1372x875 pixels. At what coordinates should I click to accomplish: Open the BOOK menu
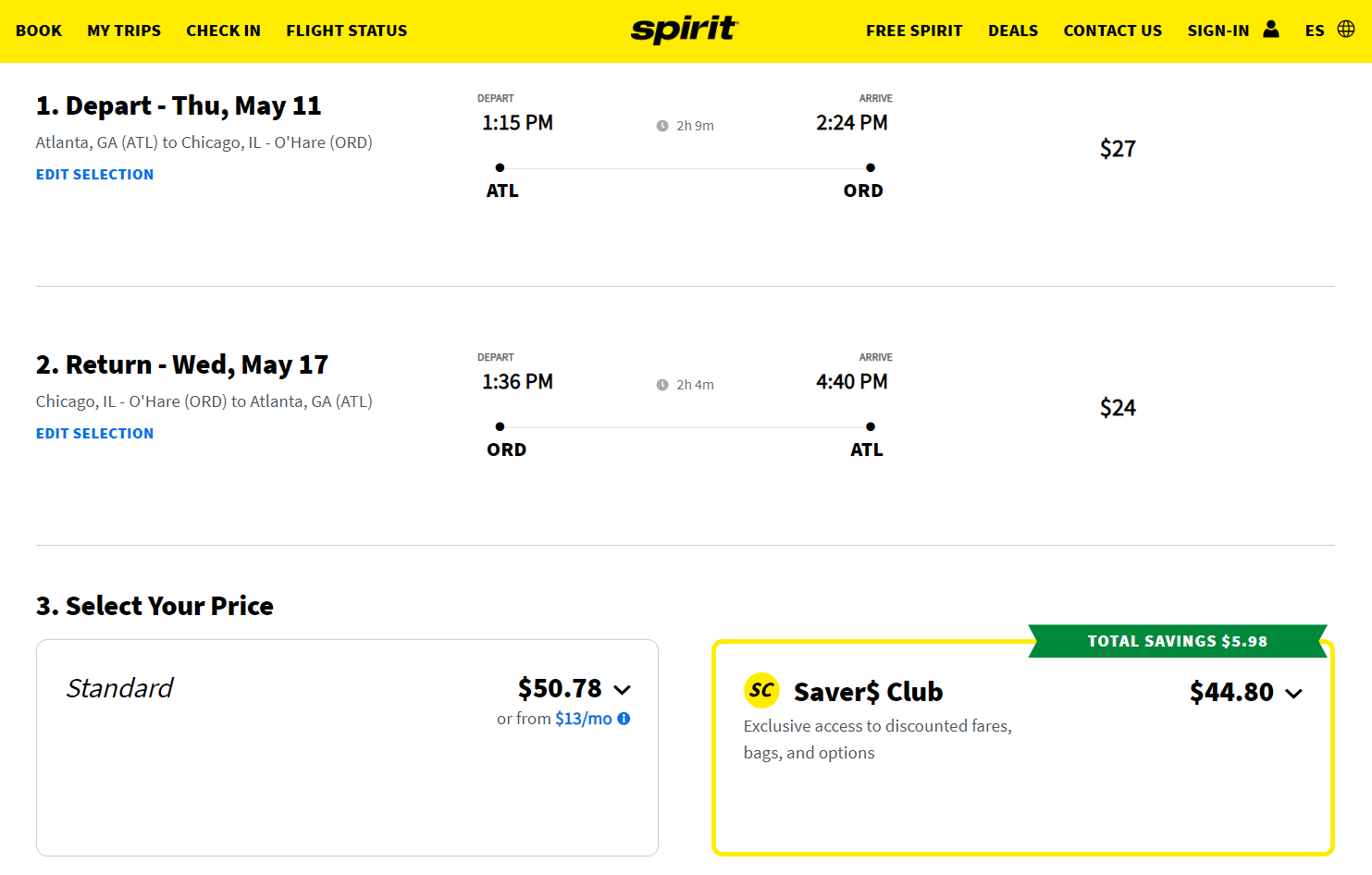coord(39,30)
